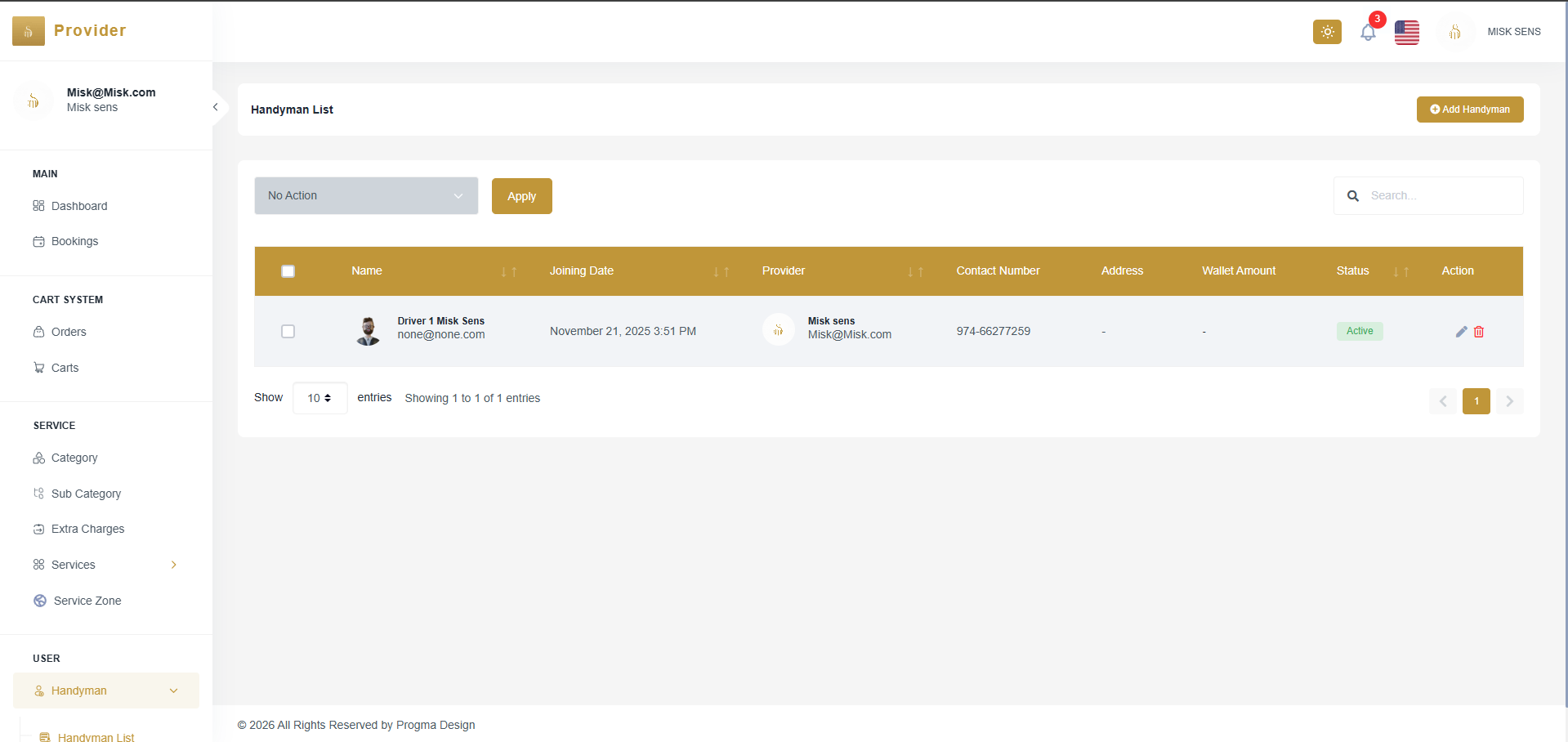Delete the handyman using the trash icon
The image size is (1568, 742).
point(1478,332)
